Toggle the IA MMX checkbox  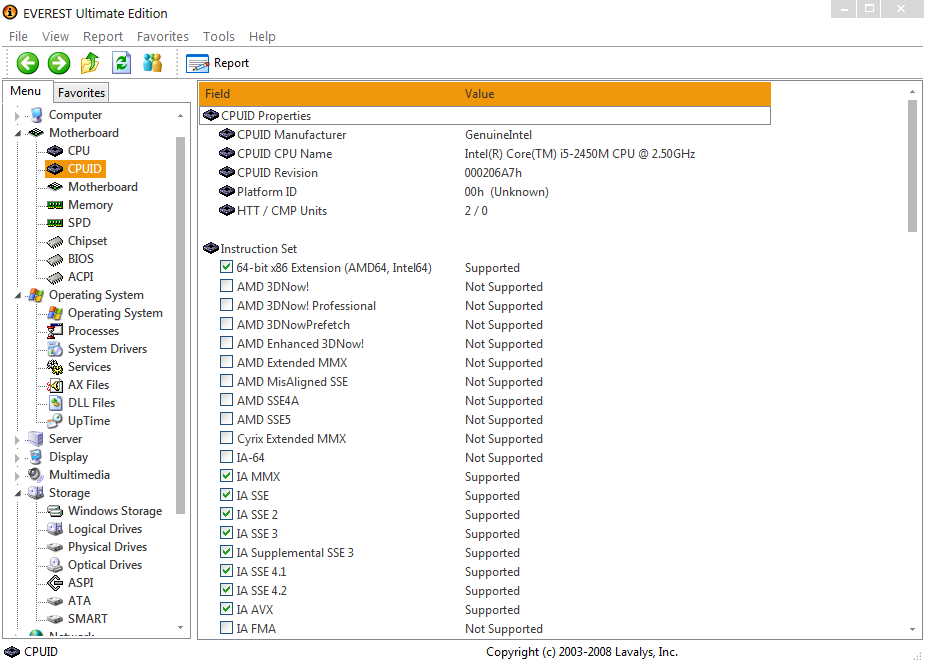point(226,476)
